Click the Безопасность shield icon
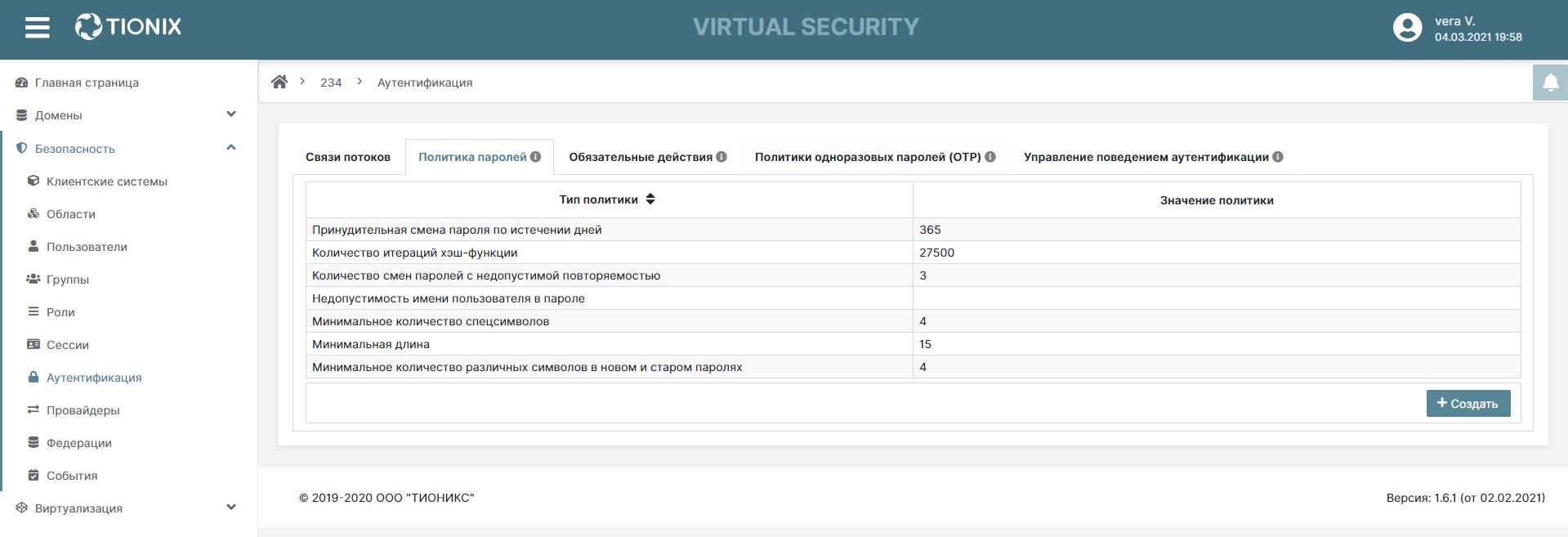1568x537 pixels. tap(22, 149)
